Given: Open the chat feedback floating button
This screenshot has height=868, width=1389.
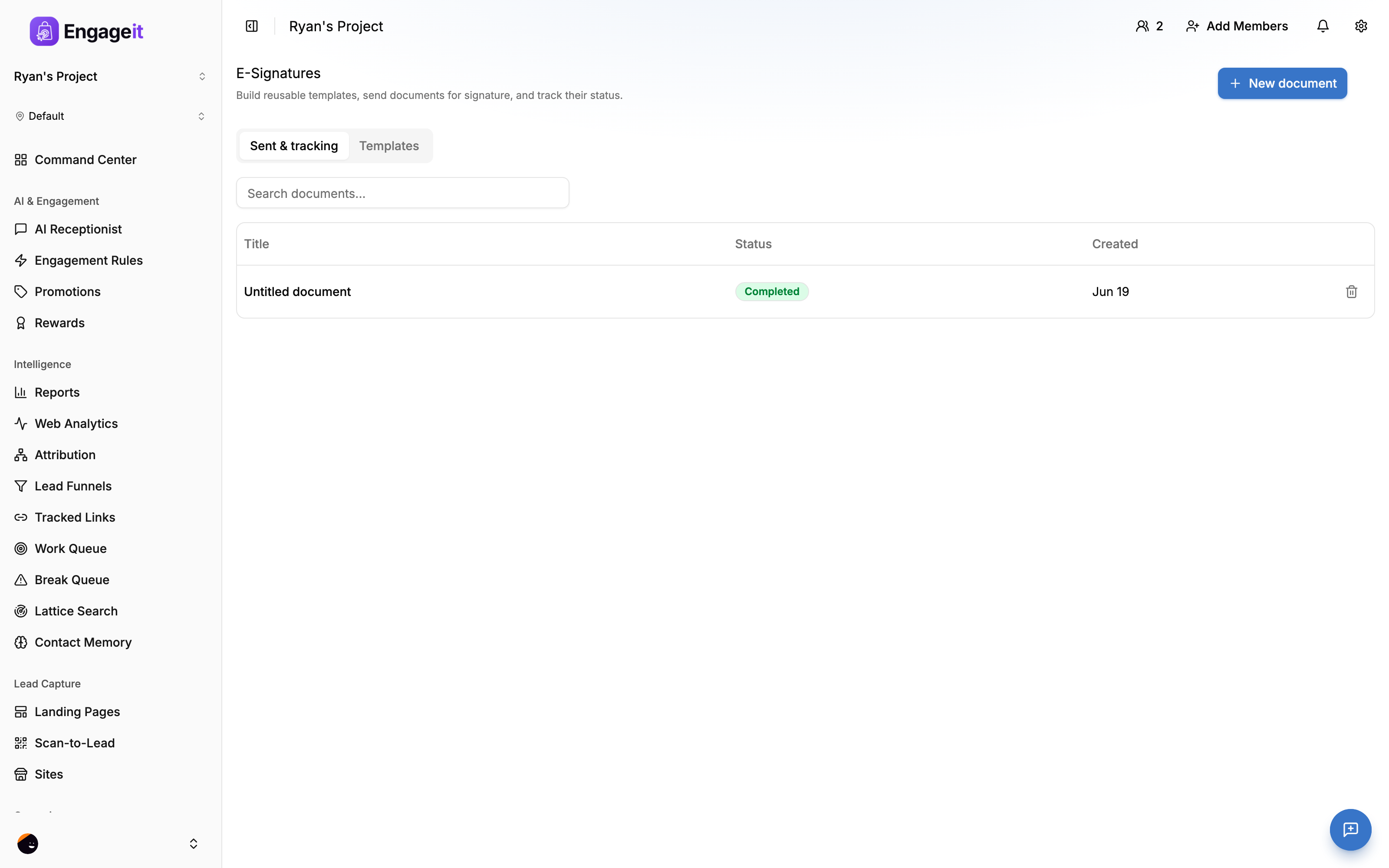Looking at the screenshot, I should click(1350, 829).
